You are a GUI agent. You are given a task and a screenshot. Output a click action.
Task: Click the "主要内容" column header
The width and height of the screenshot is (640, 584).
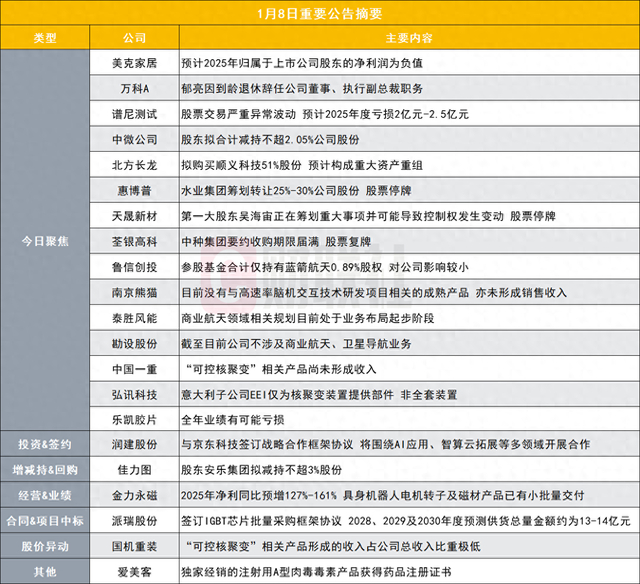pos(409,38)
